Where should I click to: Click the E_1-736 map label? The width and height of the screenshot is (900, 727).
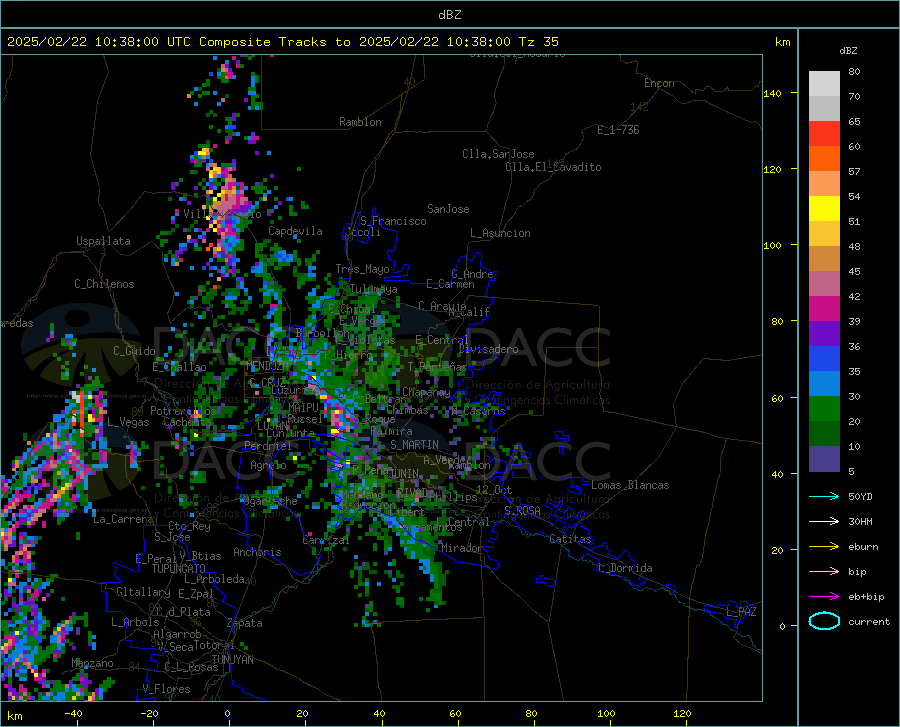pyautogui.click(x=618, y=130)
